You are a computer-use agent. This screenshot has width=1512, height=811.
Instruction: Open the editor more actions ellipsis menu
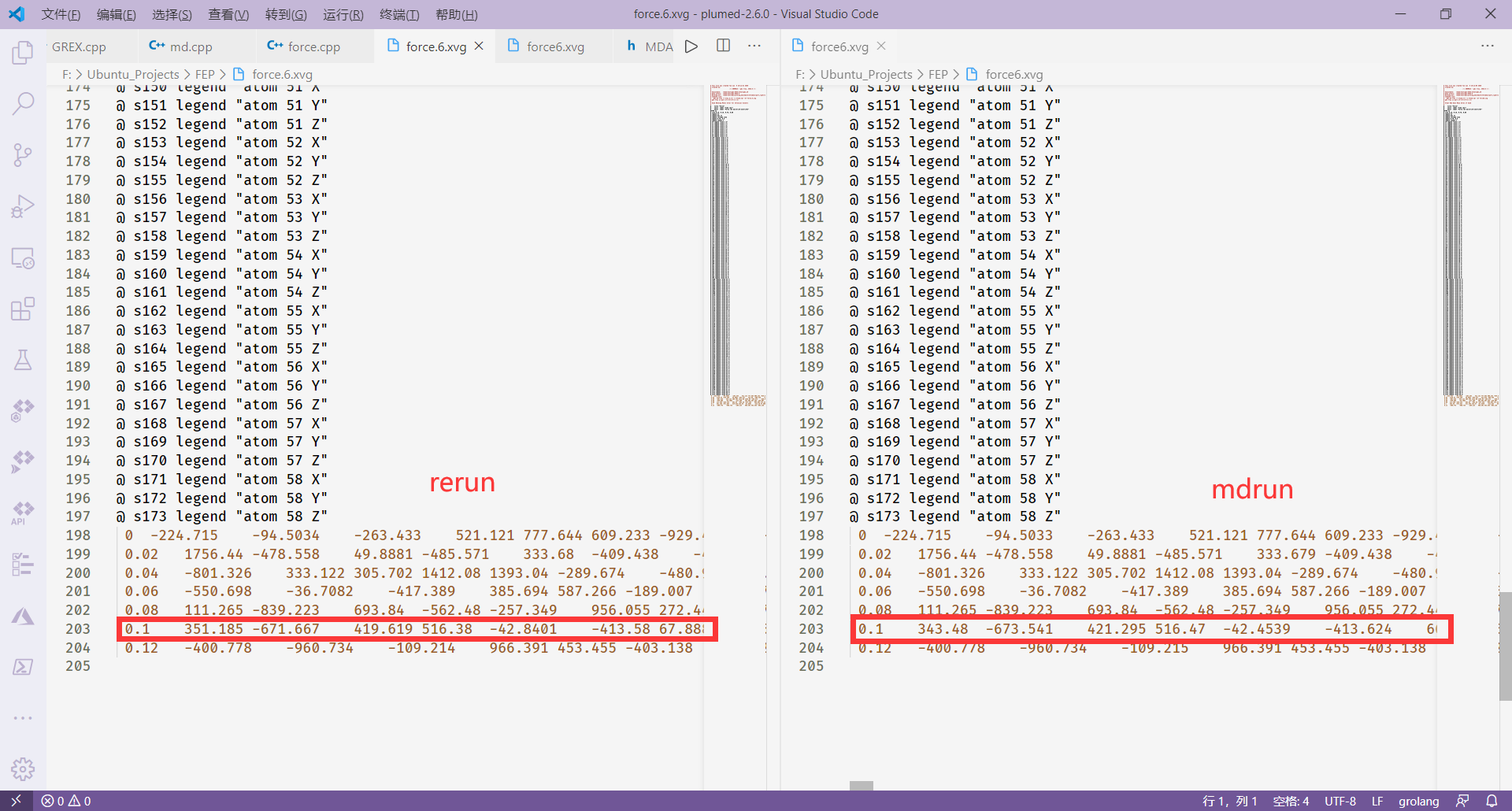coord(754,46)
